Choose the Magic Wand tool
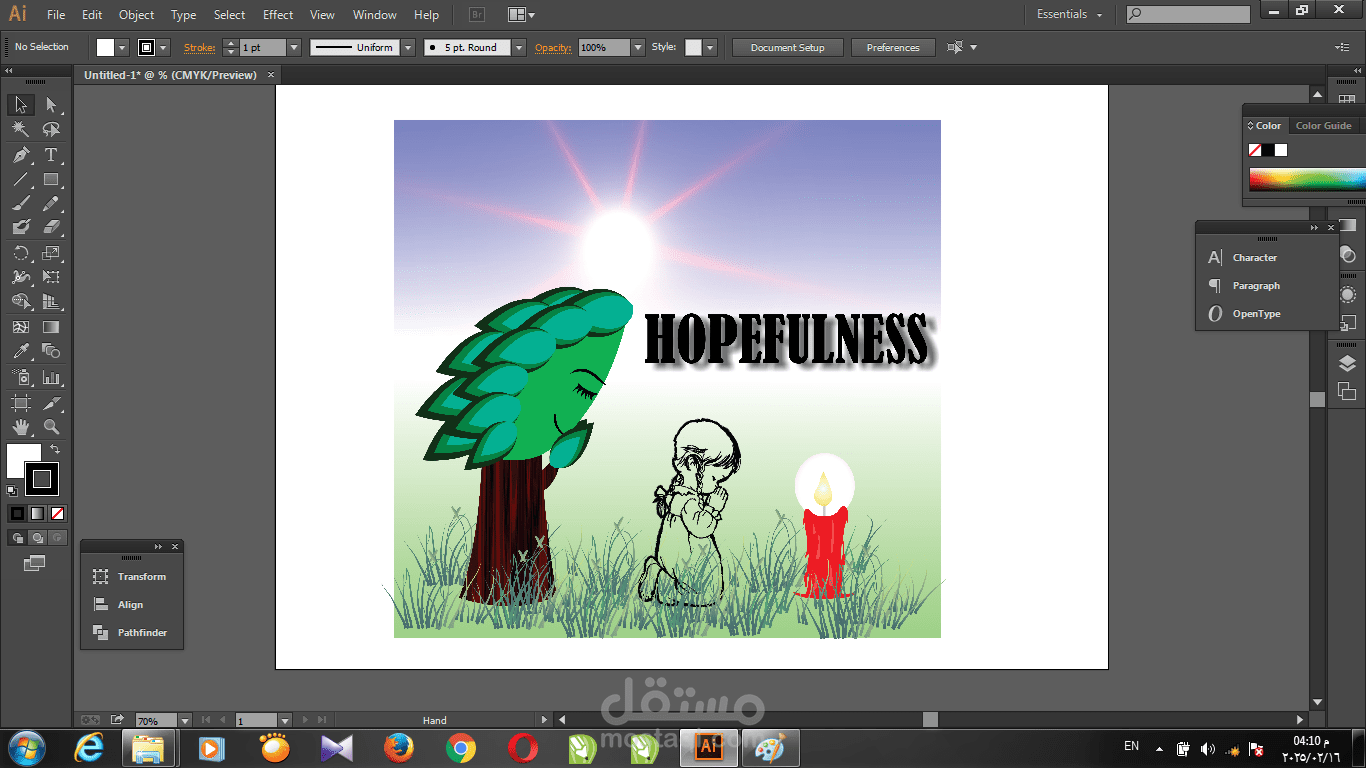Image resolution: width=1366 pixels, height=768 pixels. 21,130
